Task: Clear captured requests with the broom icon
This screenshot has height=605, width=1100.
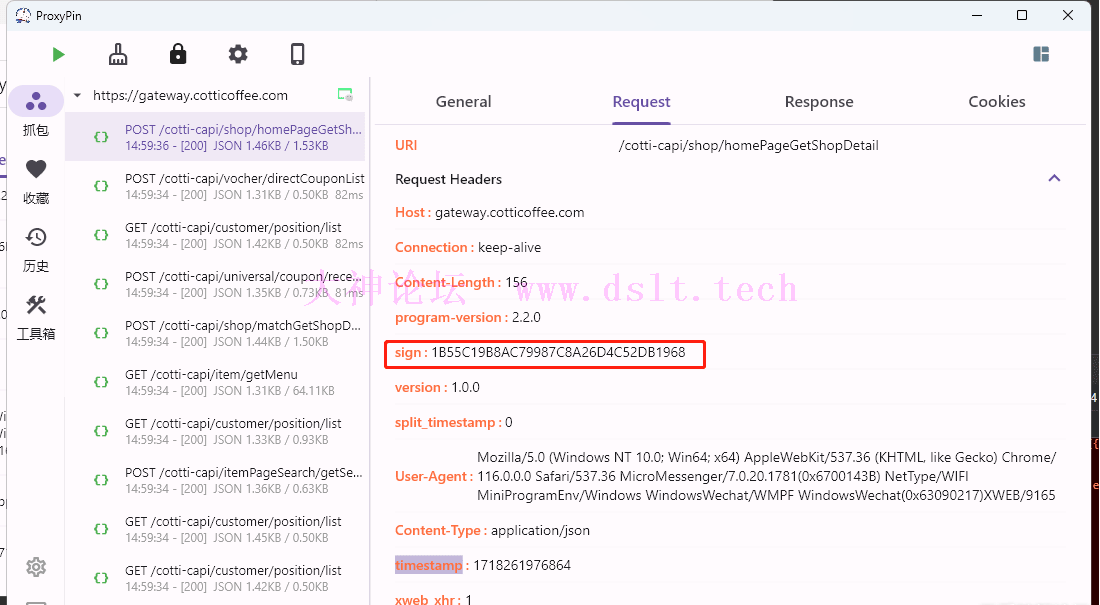Action: point(118,54)
